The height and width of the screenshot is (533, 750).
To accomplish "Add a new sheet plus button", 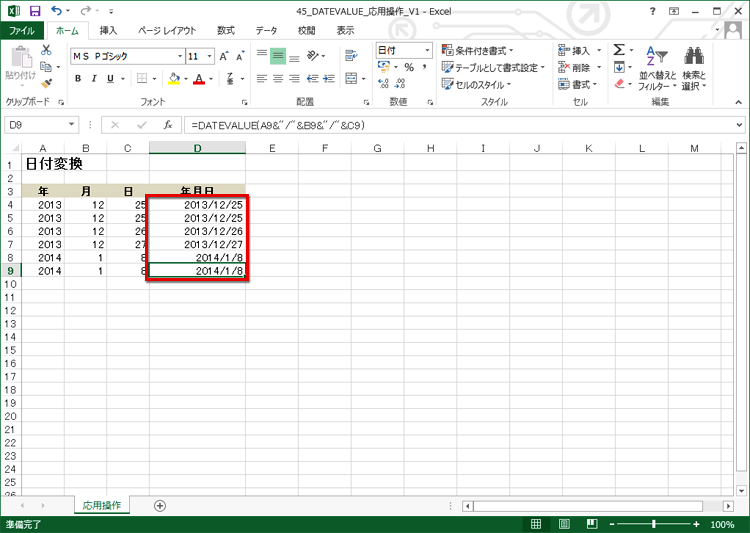I will click(160, 506).
